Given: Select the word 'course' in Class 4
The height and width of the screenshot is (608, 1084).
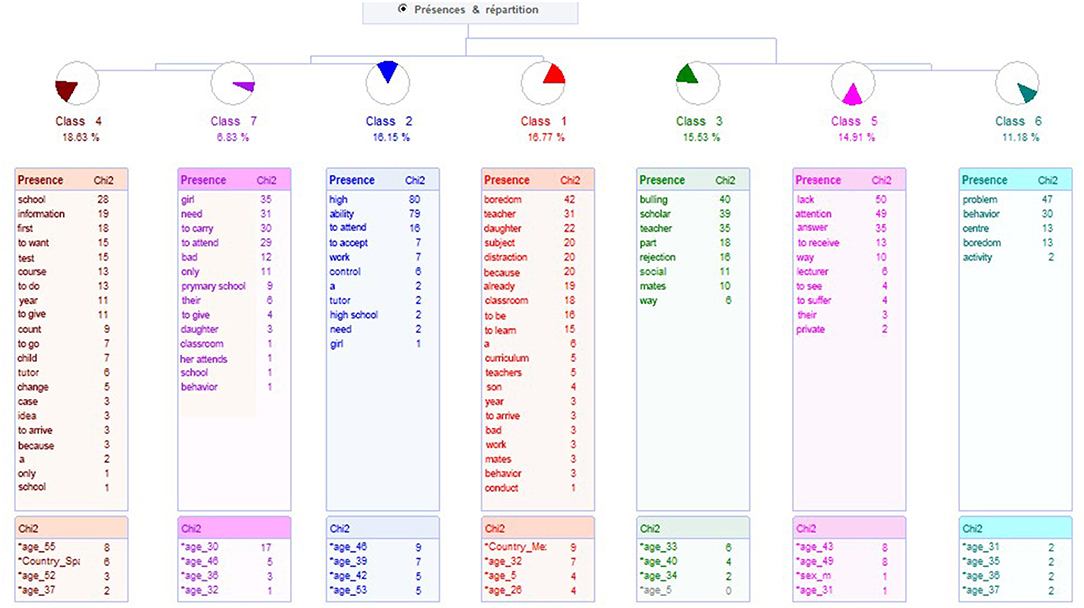Looking at the screenshot, I should click(32, 272).
